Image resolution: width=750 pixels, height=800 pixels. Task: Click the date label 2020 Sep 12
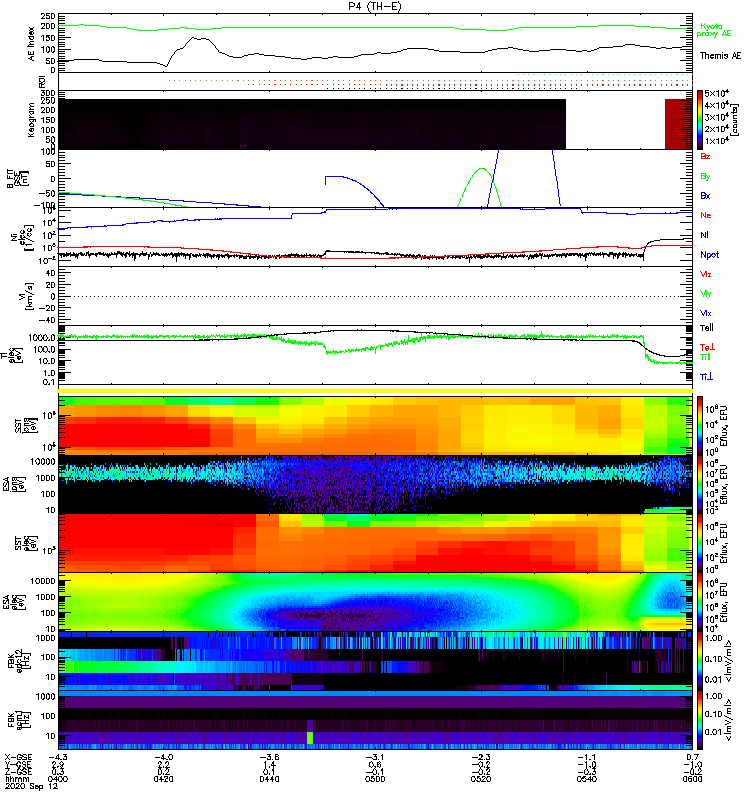[31, 786]
